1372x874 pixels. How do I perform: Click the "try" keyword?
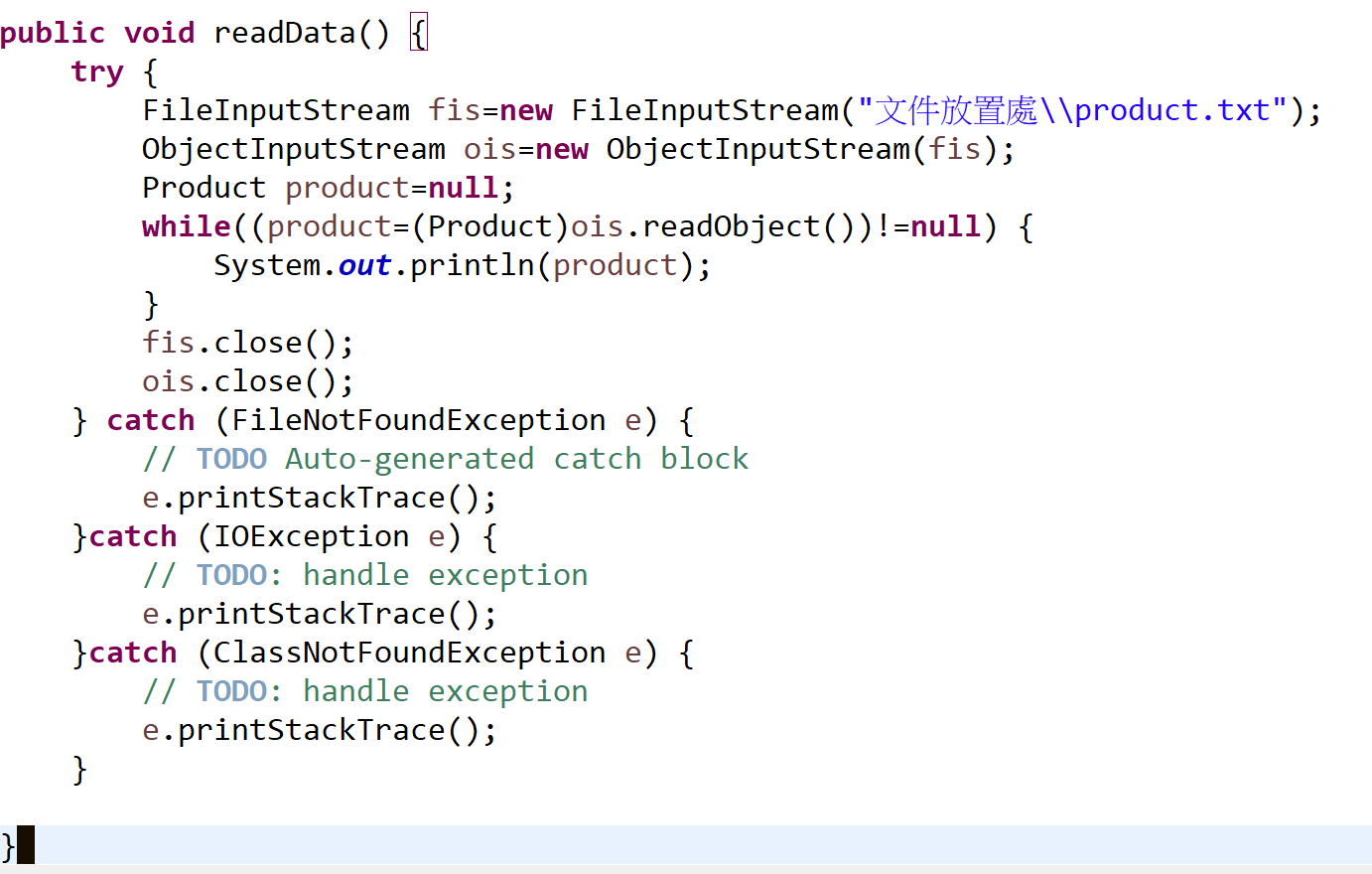(97, 72)
